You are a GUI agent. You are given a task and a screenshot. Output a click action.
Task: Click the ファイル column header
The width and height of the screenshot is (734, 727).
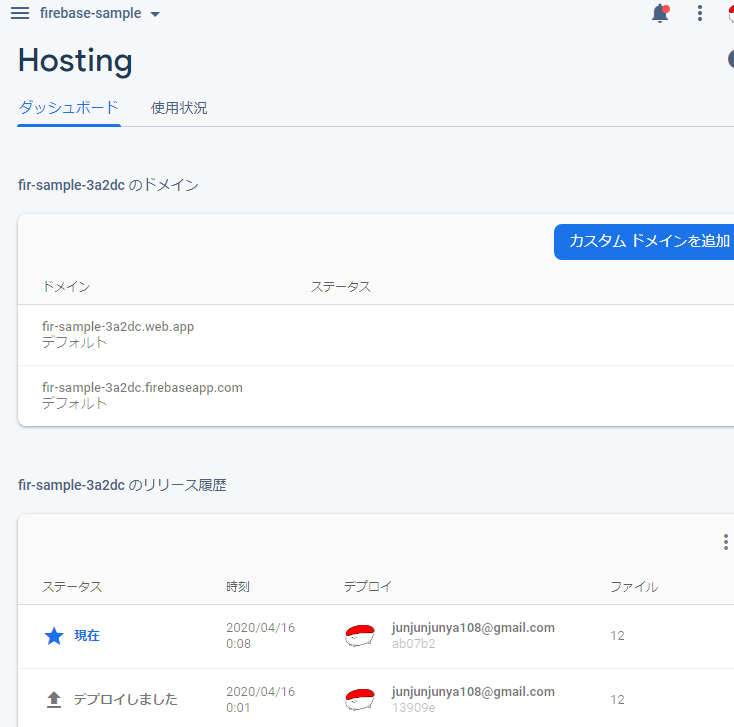(634, 587)
